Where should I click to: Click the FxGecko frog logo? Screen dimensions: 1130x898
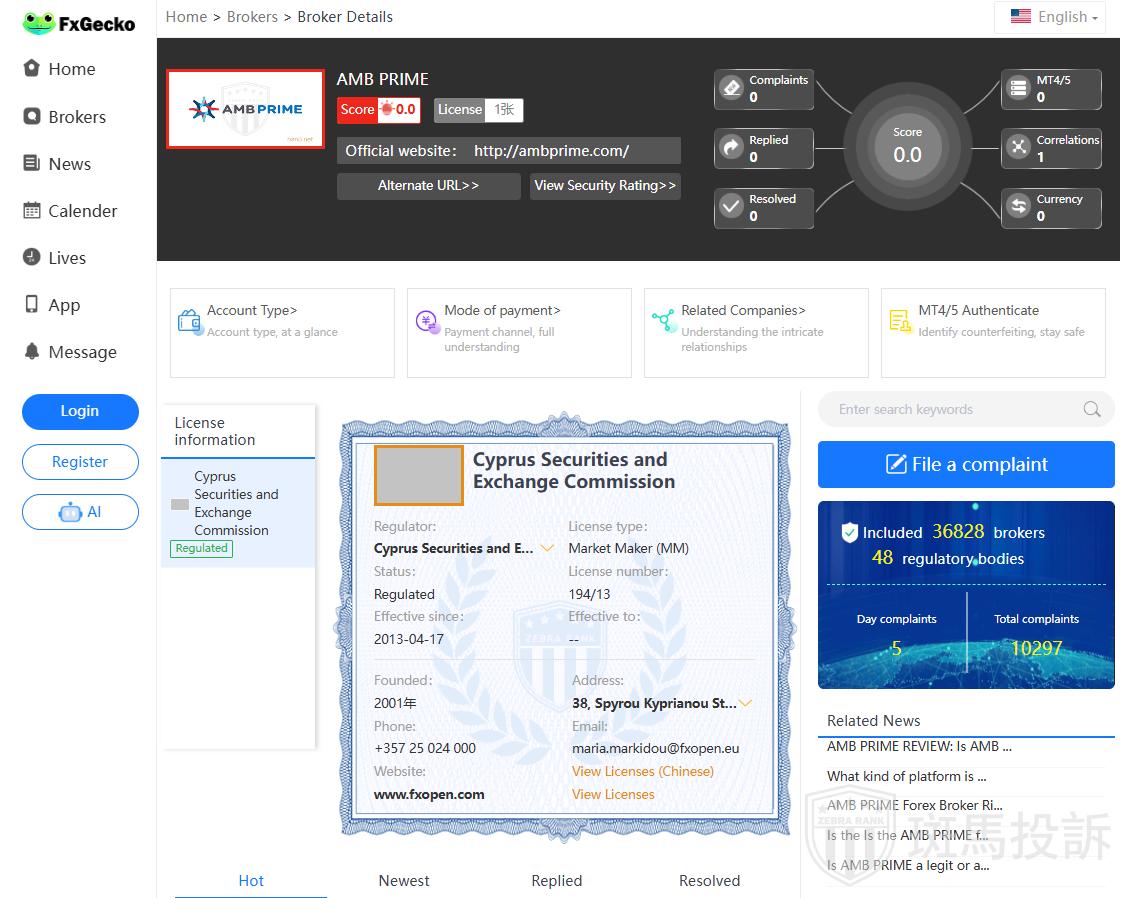(x=39, y=23)
